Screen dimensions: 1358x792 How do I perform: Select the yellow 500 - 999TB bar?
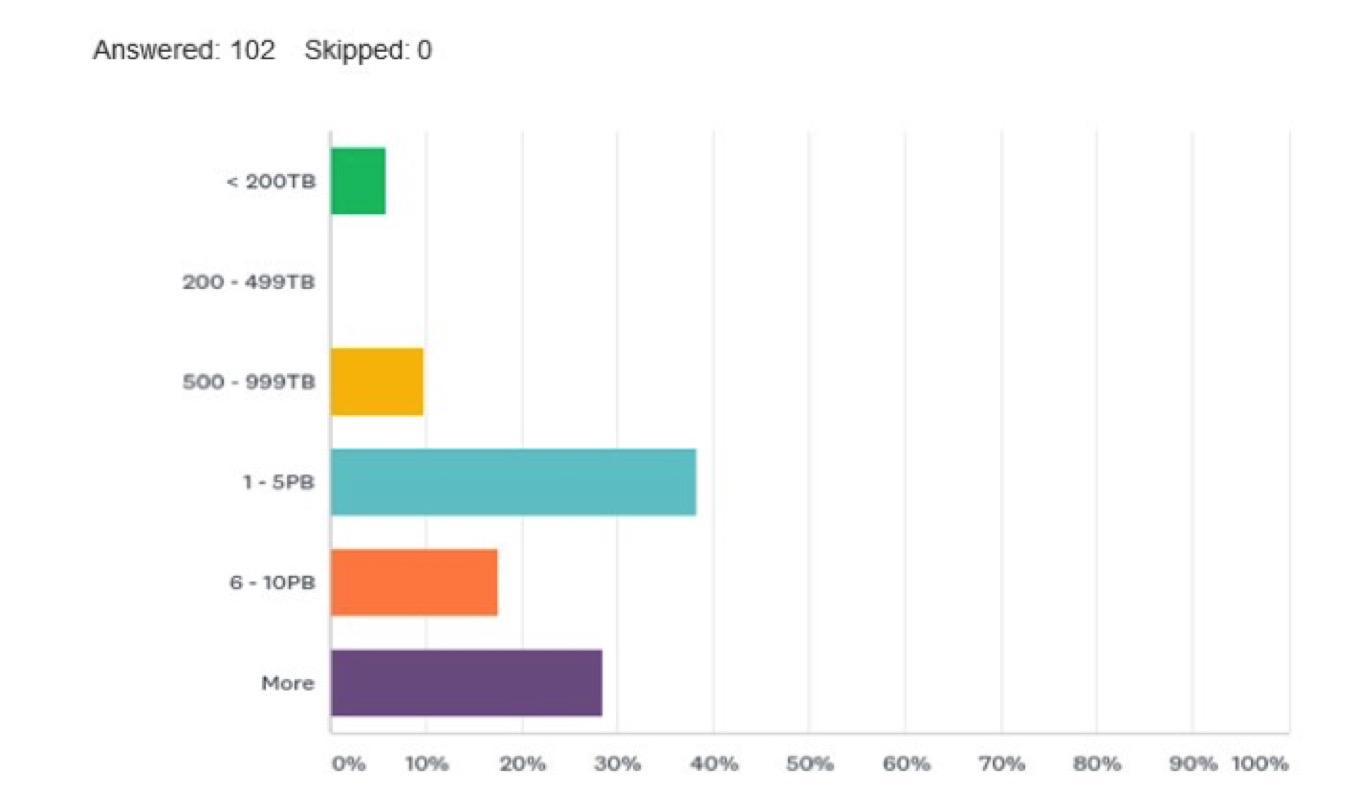(x=377, y=382)
